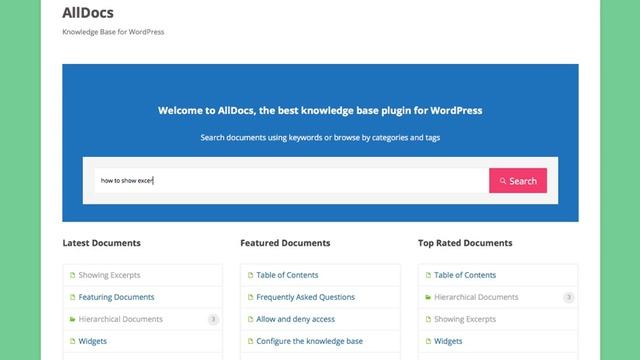Image resolution: width=640 pixels, height=360 pixels.
Task: Click folder icon beside Top Rated 'Hierarchical Documents'
Action: tap(428, 297)
